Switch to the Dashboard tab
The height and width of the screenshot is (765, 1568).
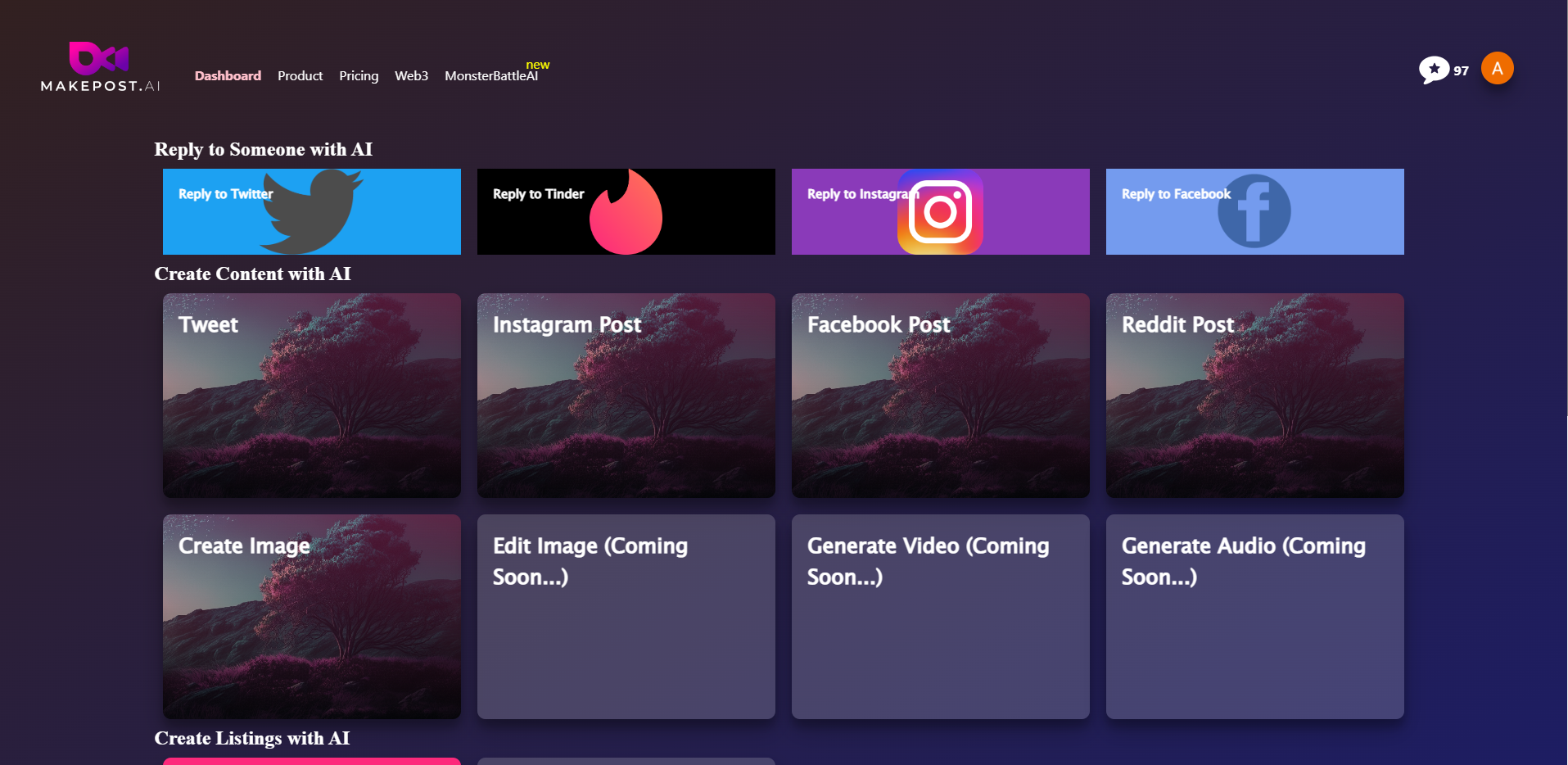point(228,75)
